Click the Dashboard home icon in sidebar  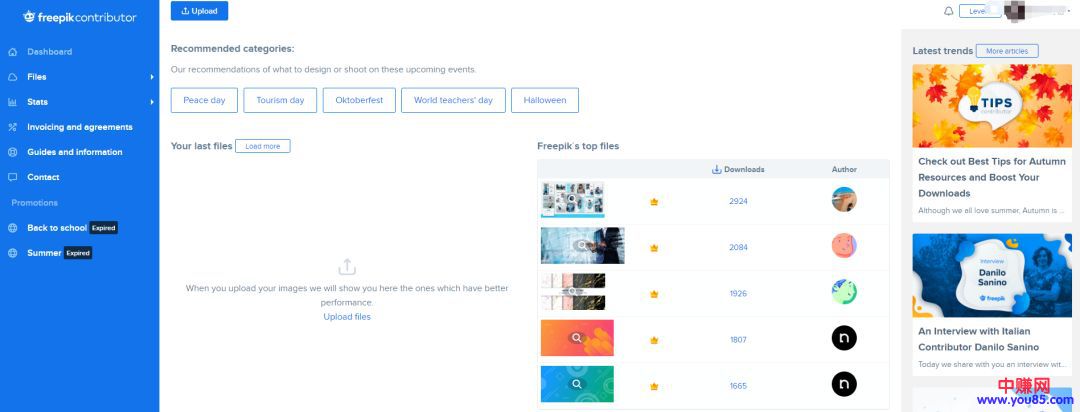coord(12,52)
